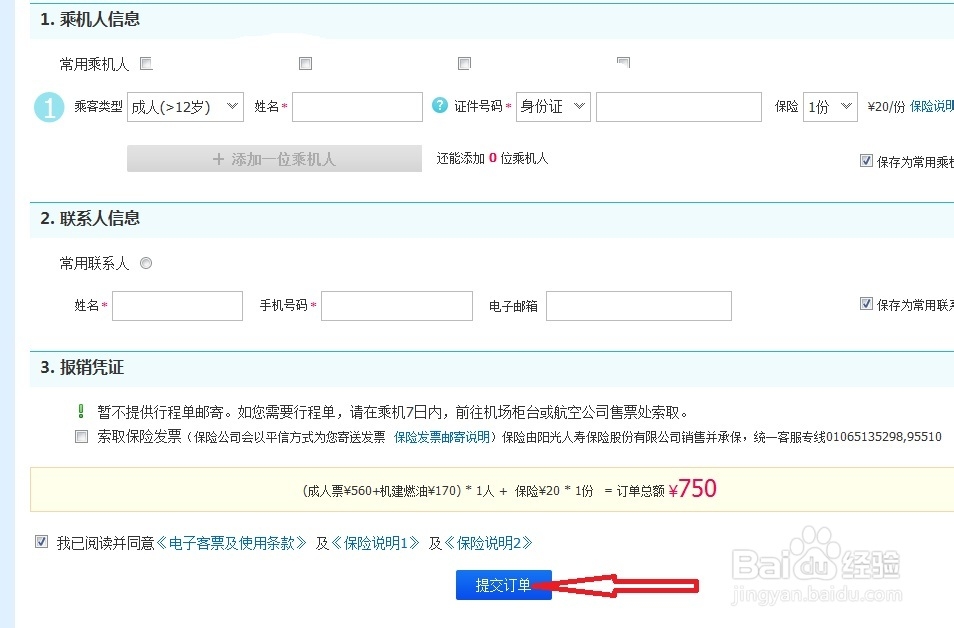
Task: Click the green exclamation notice icon
Action: [x=81, y=411]
